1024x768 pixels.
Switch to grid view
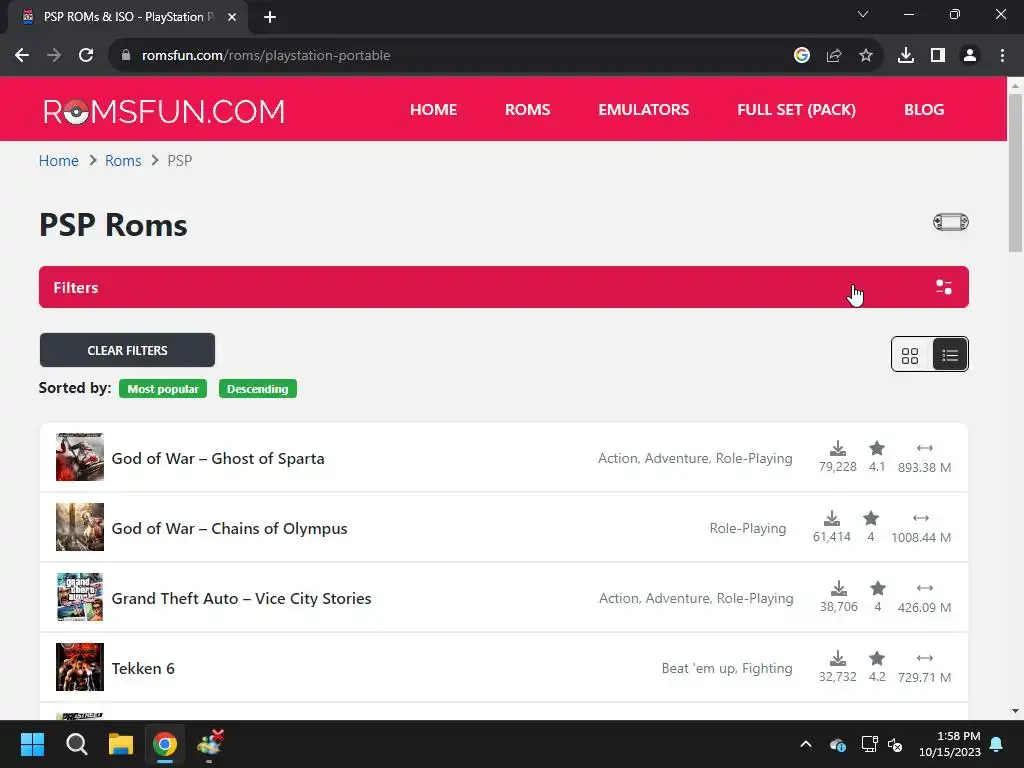(x=910, y=355)
